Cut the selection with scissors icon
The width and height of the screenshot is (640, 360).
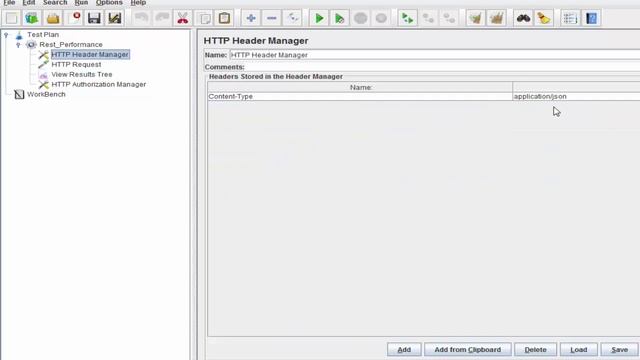click(183, 18)
